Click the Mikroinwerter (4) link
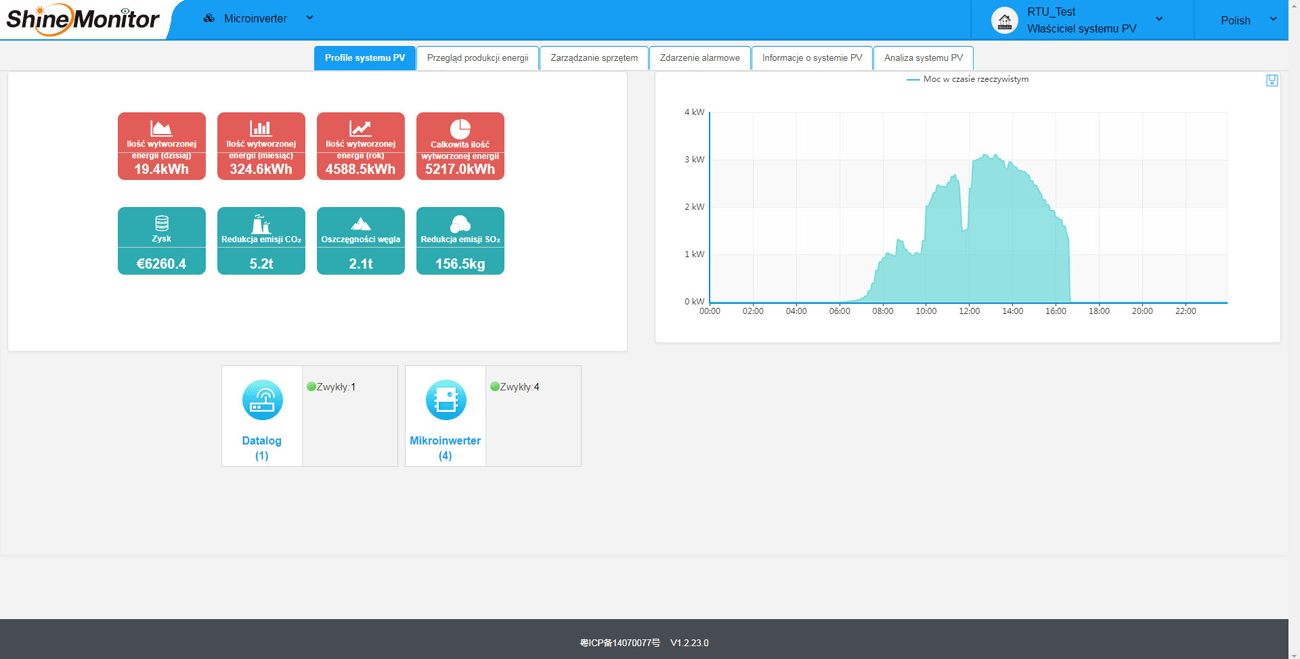The height and width of the screenshot is (659, 1300). 445,448
